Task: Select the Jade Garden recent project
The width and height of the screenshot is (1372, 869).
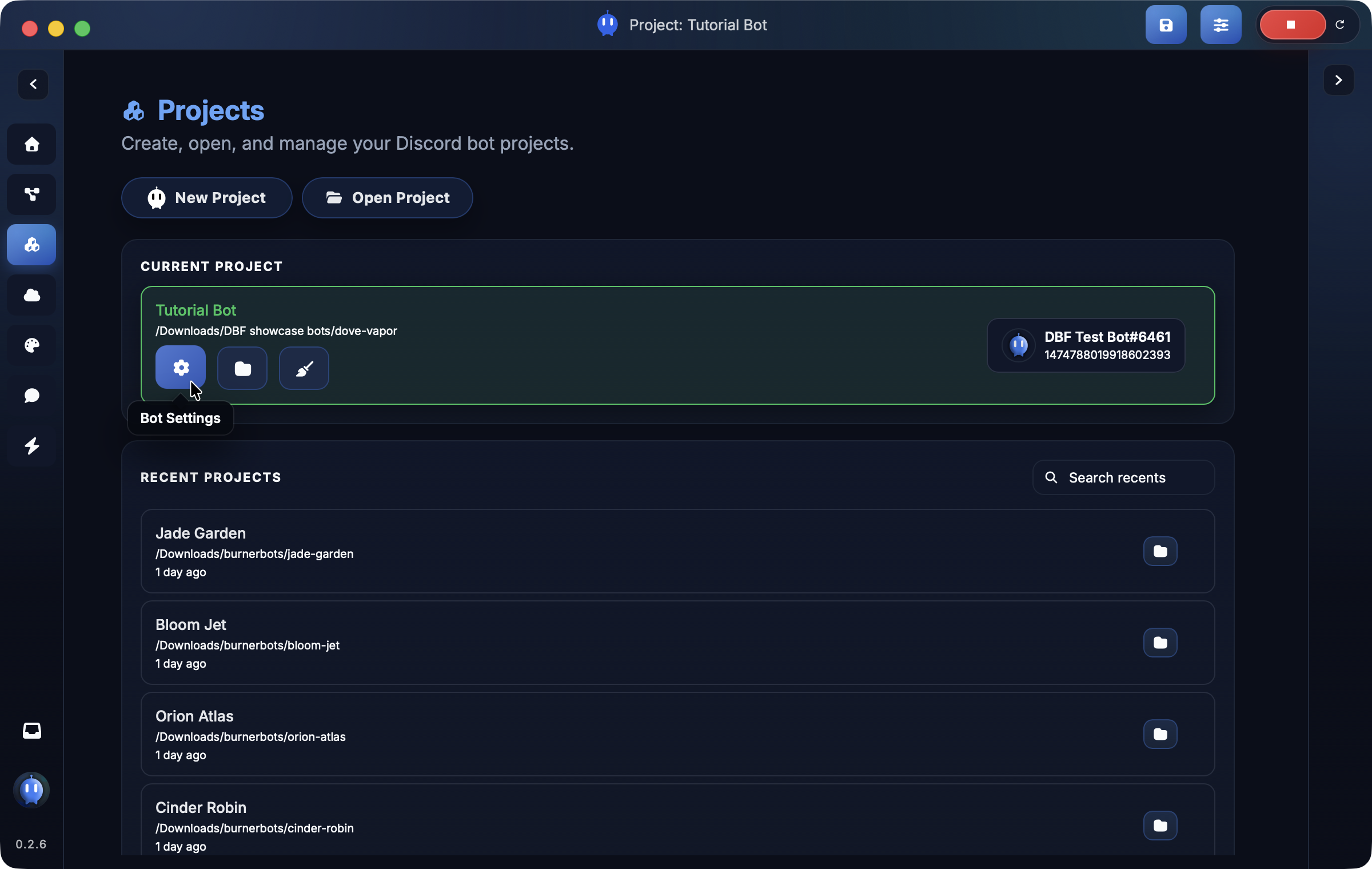Action: point(677,551)
